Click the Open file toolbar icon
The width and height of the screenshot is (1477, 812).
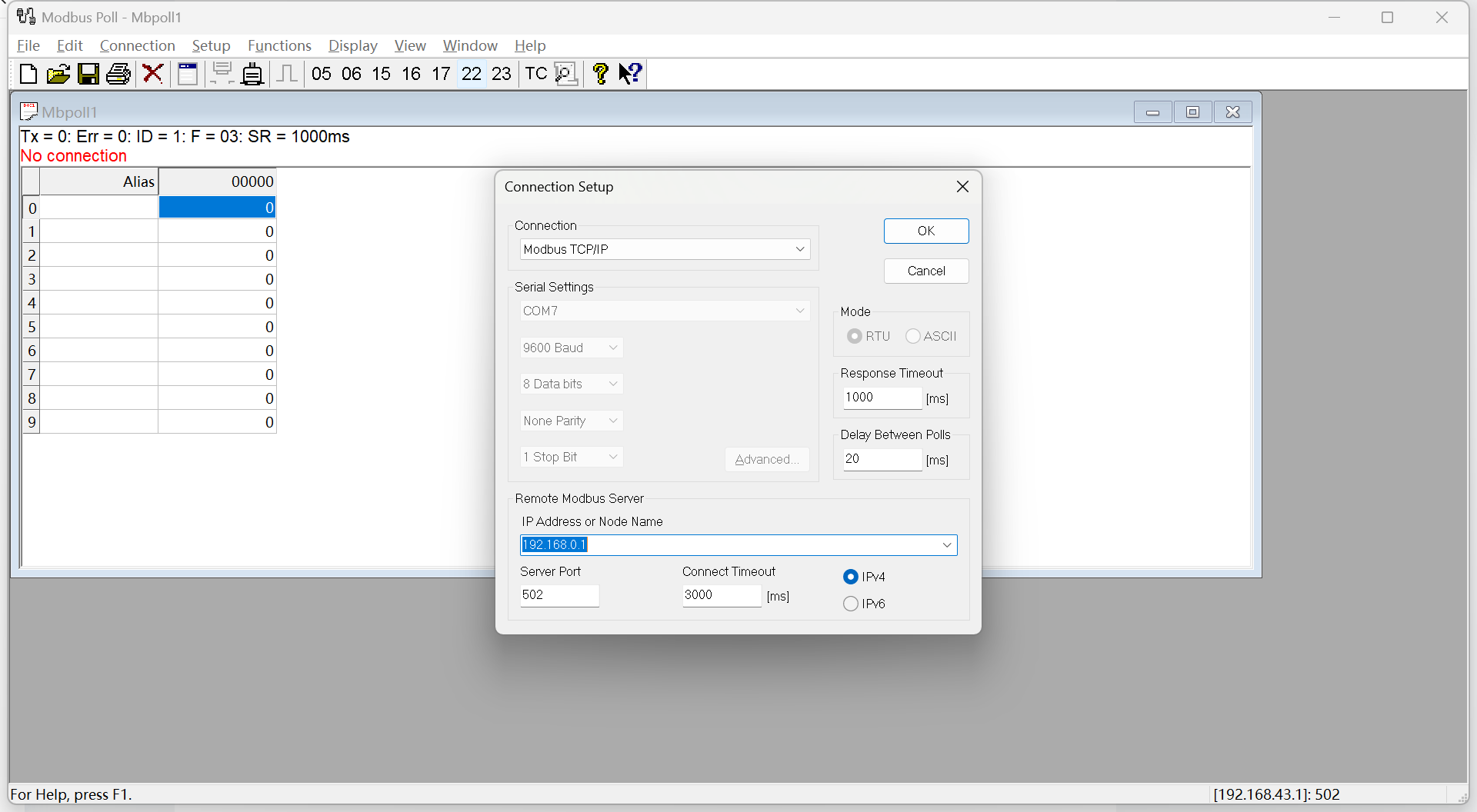coord(58,74)
